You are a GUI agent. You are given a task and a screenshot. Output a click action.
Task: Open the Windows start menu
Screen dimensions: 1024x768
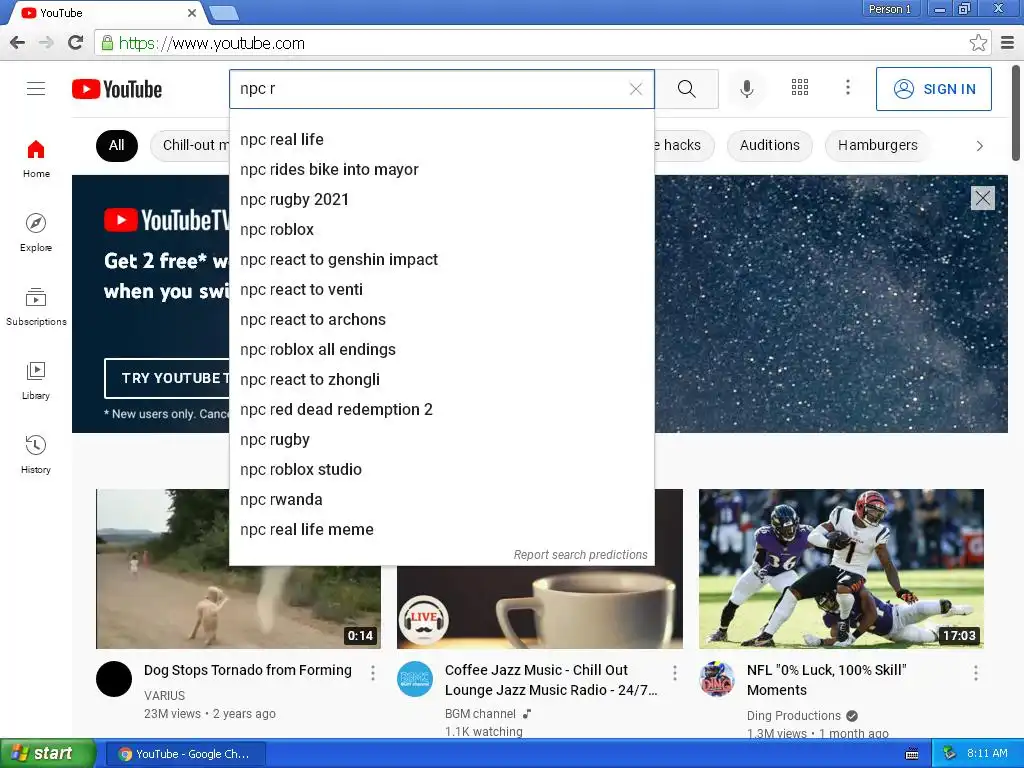[47, 754]
